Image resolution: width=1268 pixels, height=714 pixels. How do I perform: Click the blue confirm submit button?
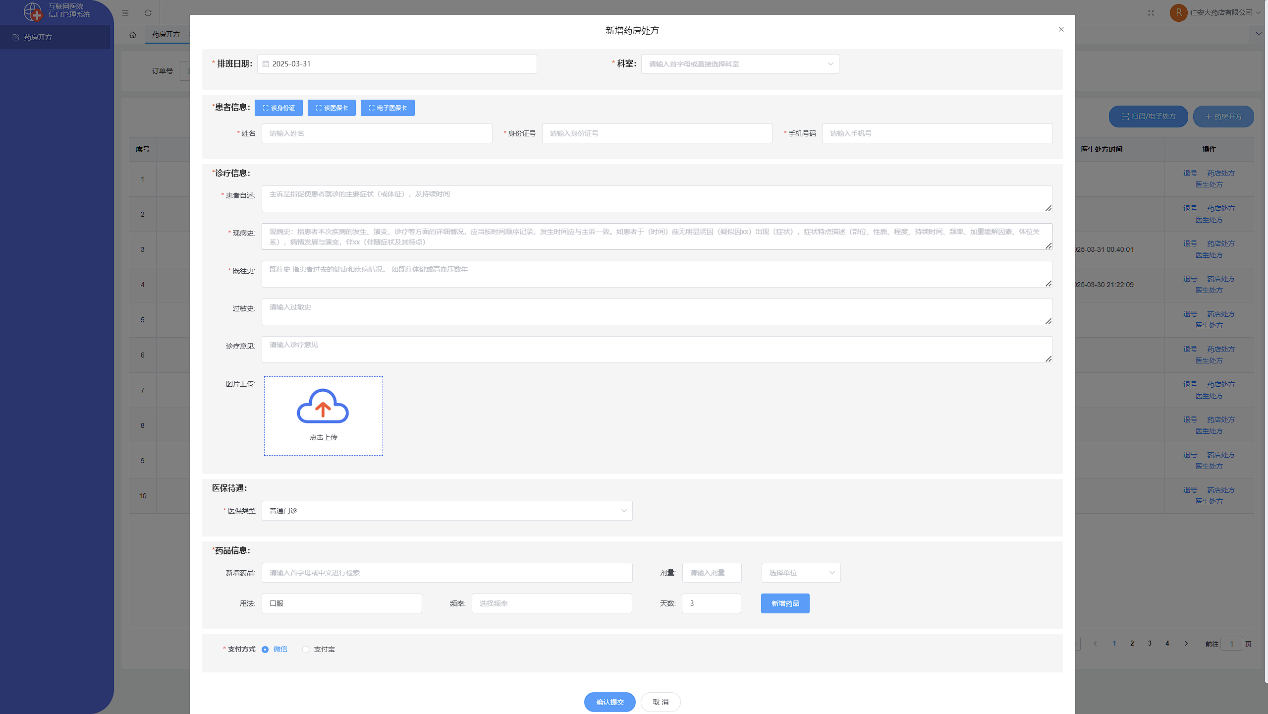(x=609, y=702)
